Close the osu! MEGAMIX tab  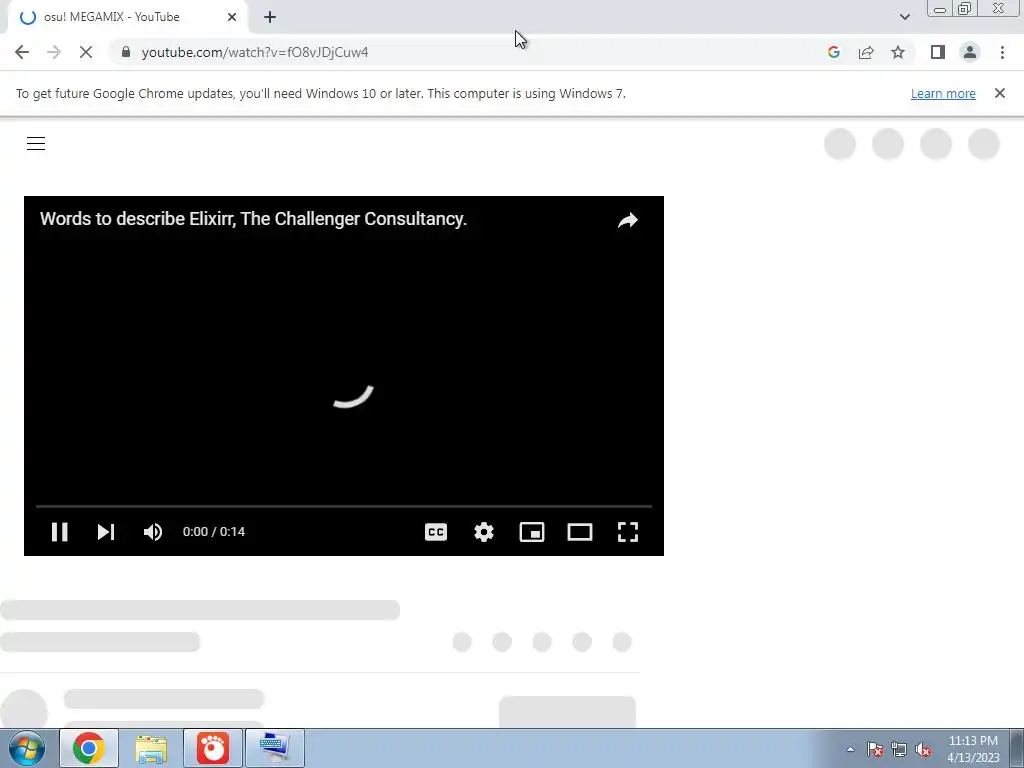click(x=232, y=17)
